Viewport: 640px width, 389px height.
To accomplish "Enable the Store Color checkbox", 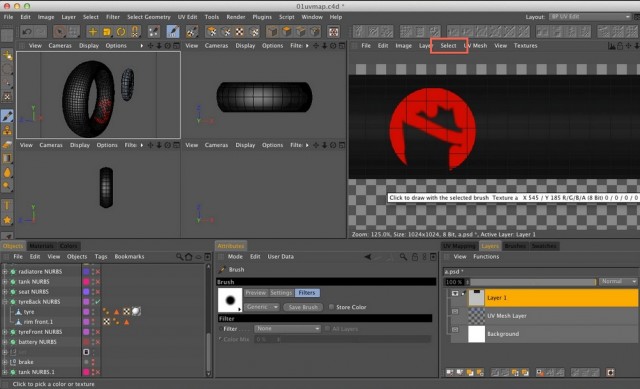I will click(331, 307).
